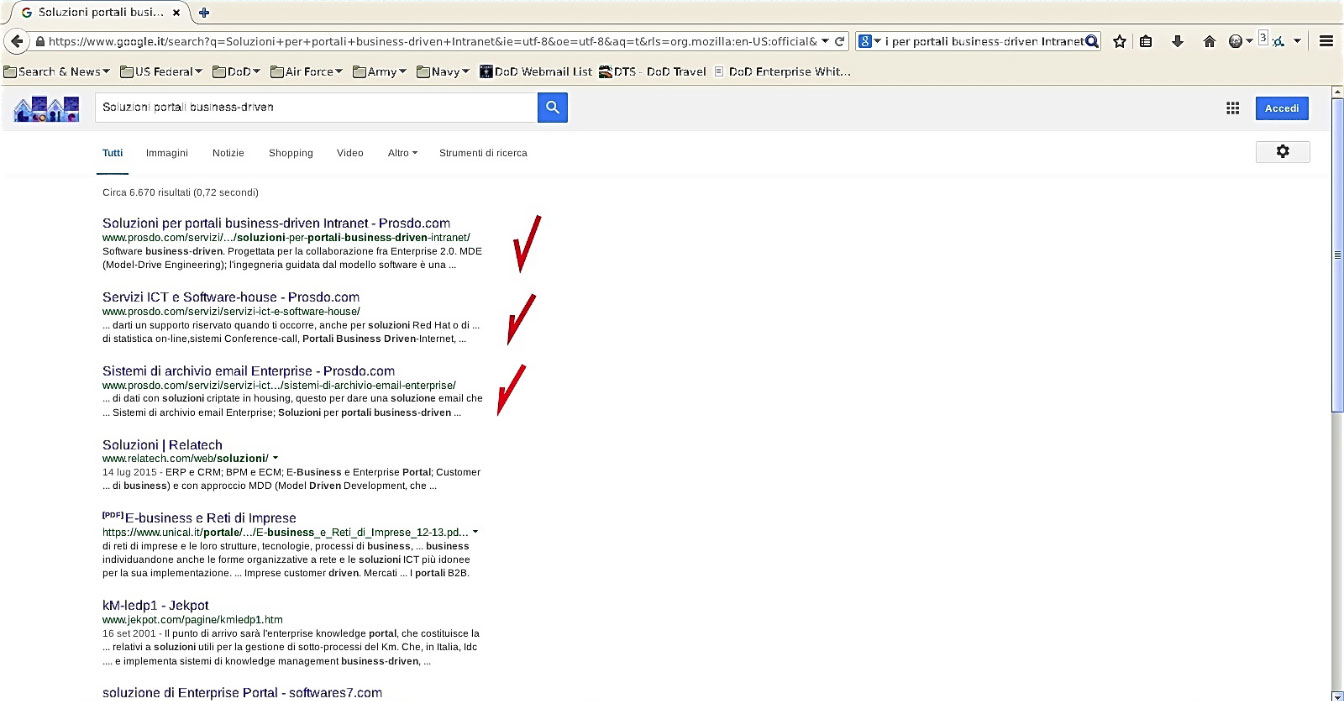The image size is (1344, 701).
Task: Open Soluzioni per portali business-driven Intranet result
Action: (x=276, y=223)
